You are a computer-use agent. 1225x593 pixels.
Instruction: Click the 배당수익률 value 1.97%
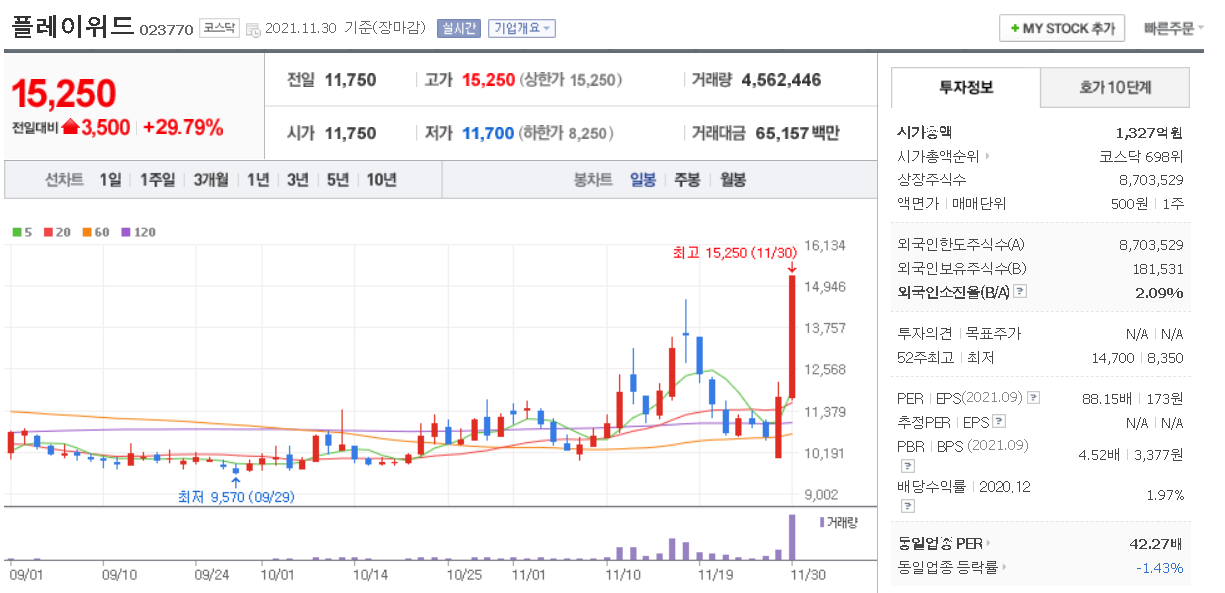pos(1165,495)
